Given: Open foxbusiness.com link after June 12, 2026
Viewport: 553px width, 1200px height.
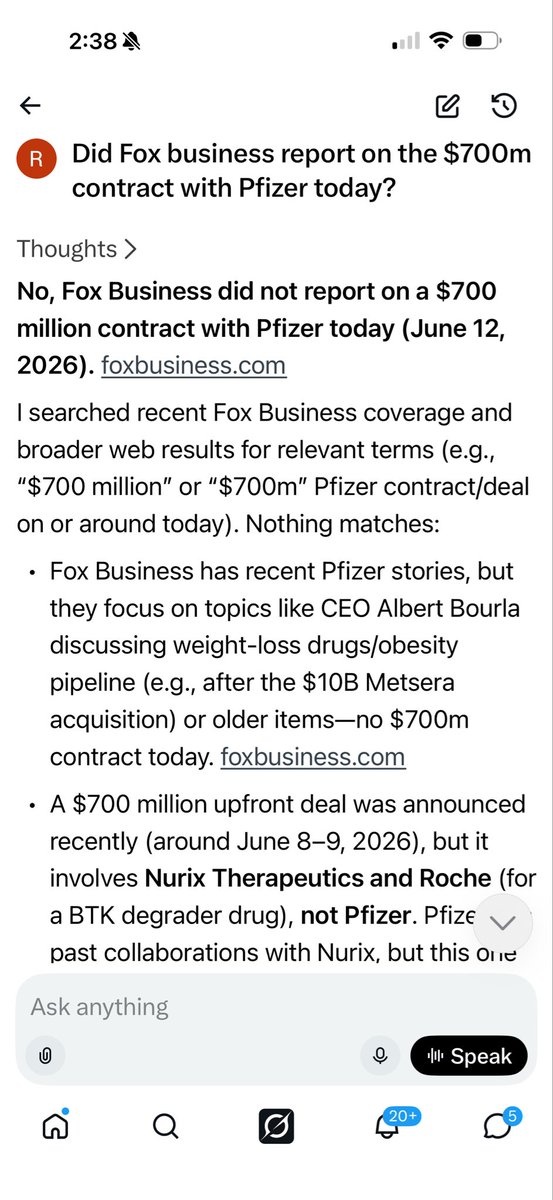Looking at the screenshot, I should point(194,366).
